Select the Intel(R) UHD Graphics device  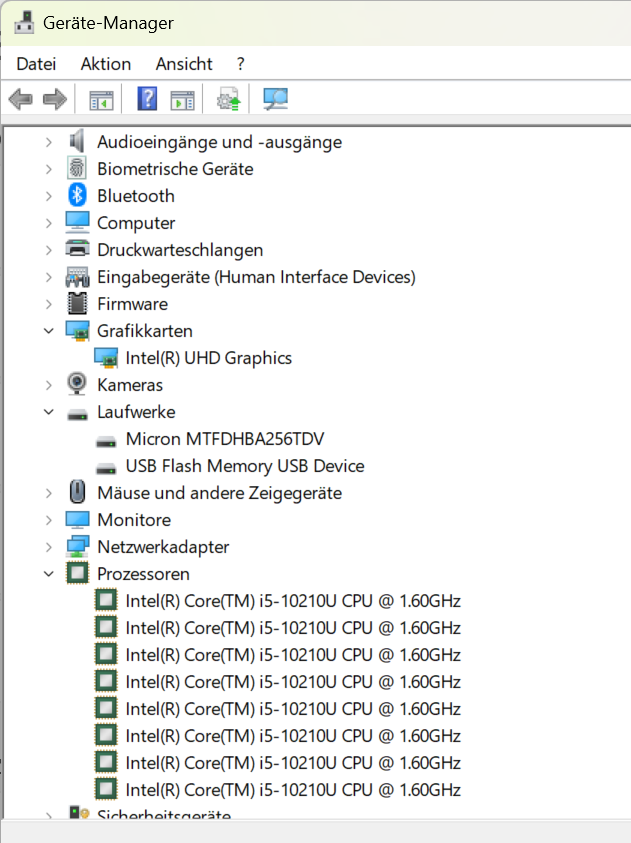click(209, 358)
